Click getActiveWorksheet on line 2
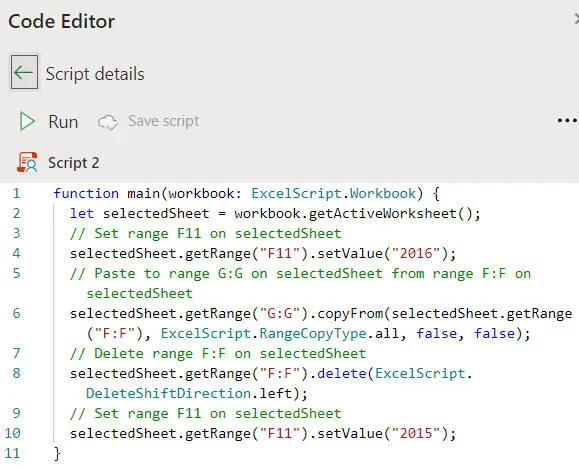The width and height of the screenshot is (579, 469). (x=383, y=213)
